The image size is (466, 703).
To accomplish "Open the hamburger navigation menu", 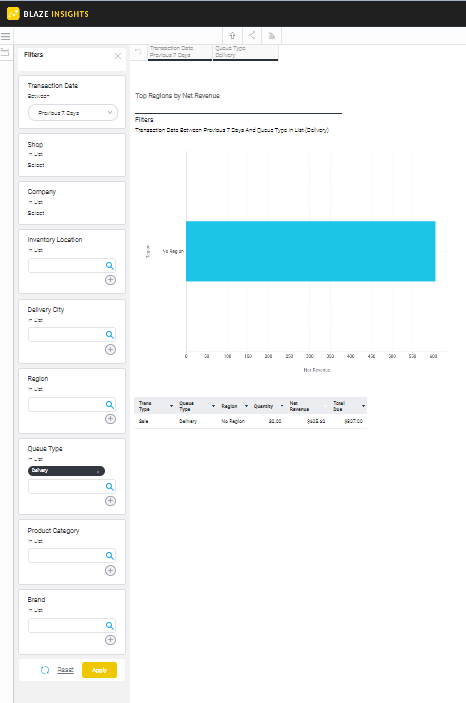I will [x=5, y=36].
